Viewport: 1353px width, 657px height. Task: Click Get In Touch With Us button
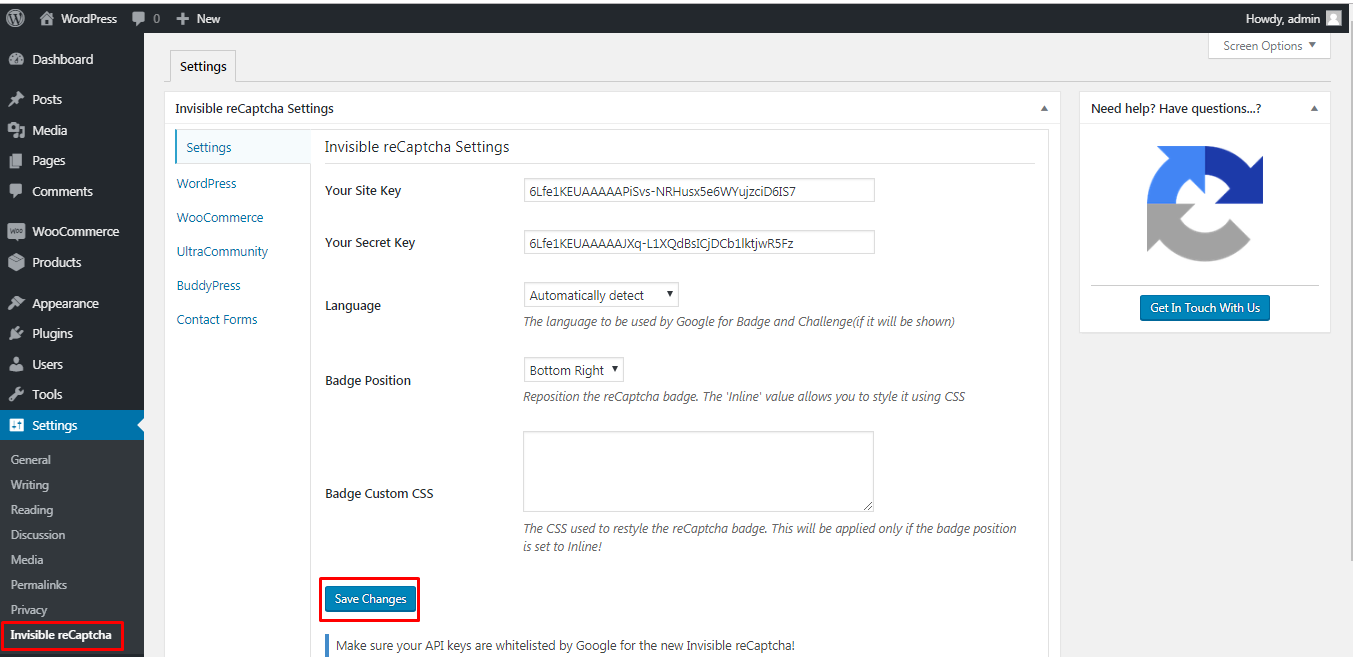[x=1205, y=308]
